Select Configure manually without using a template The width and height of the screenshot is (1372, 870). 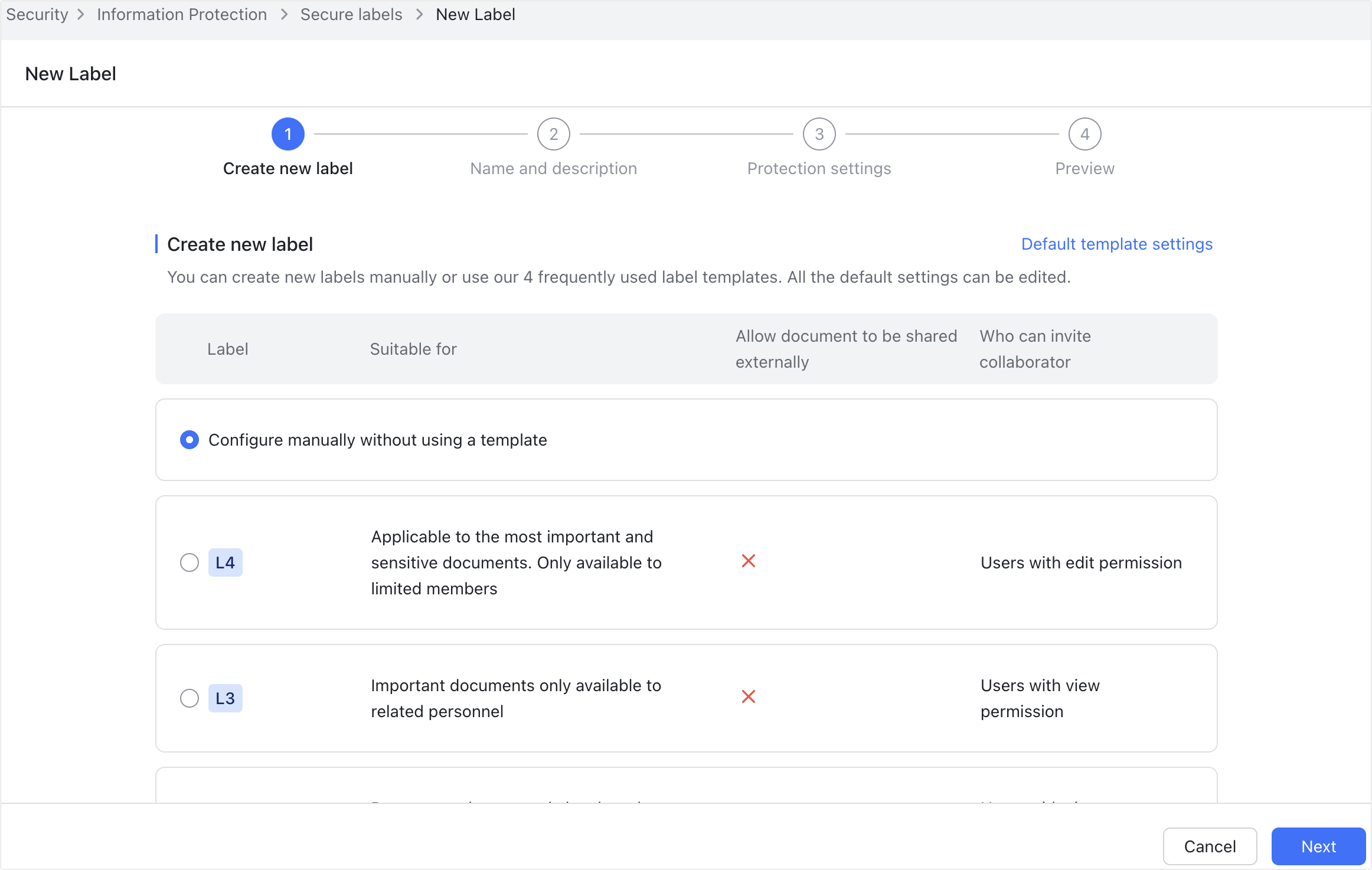[189, 440]
